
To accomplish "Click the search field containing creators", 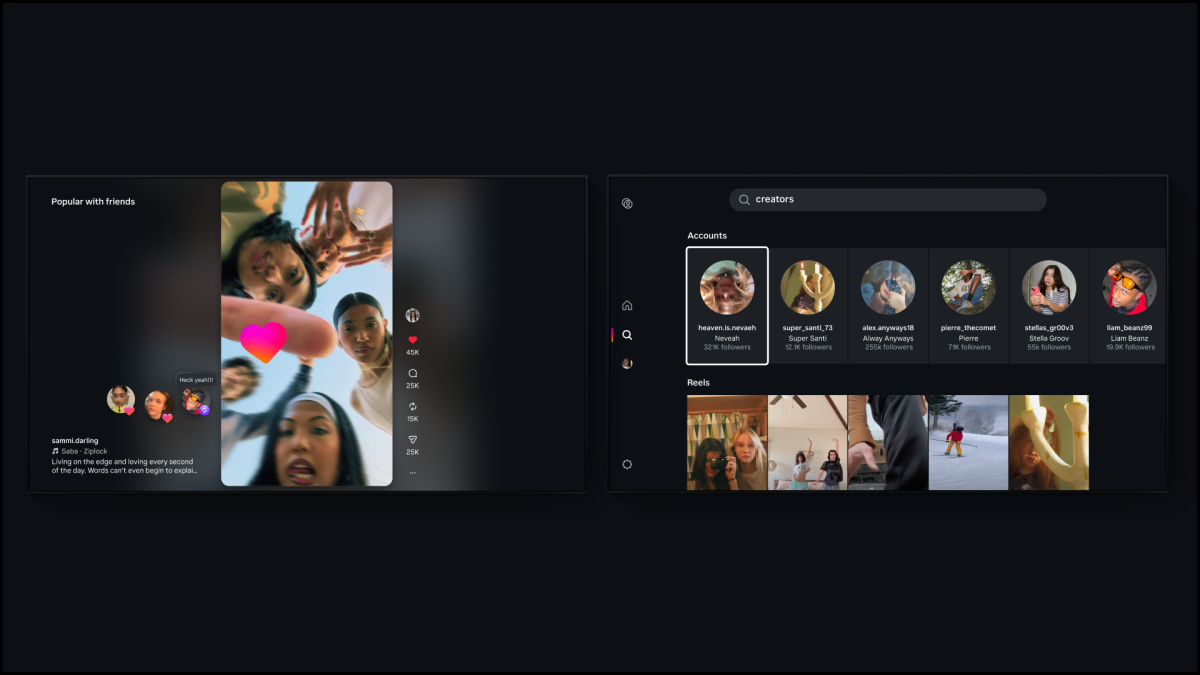I will tap(887, 199).
